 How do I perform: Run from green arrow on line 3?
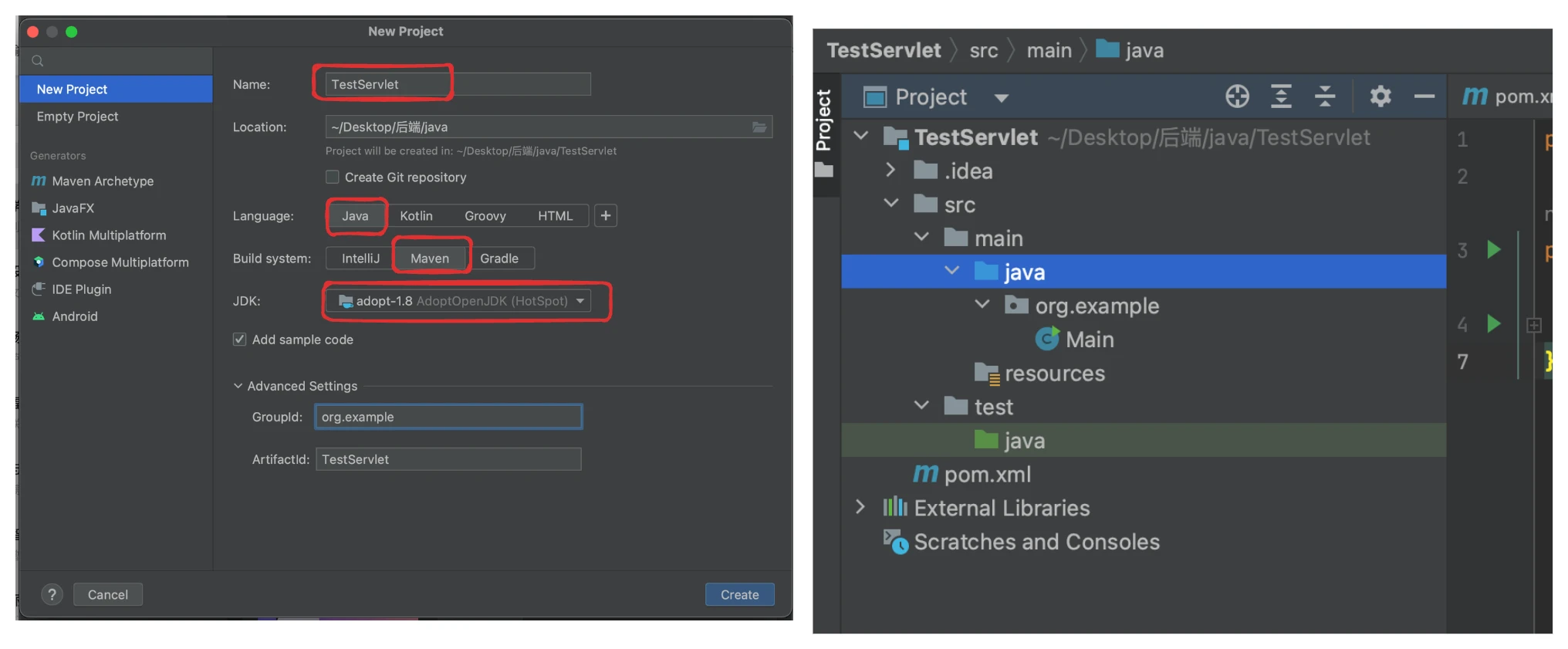click(1494, 249)
